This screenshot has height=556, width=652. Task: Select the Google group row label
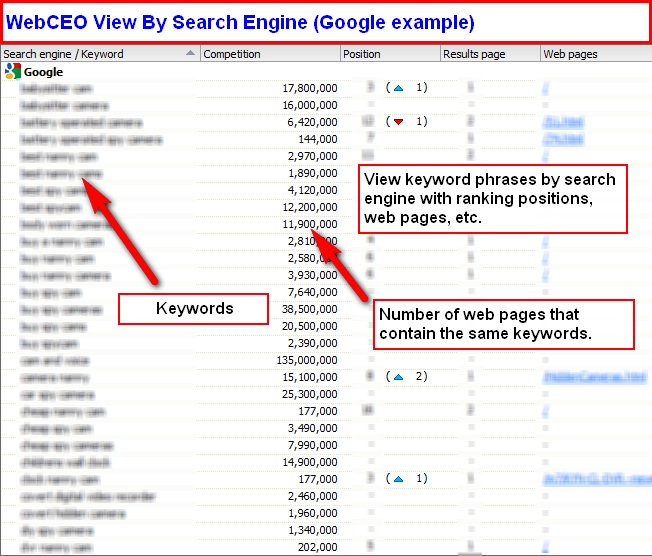pos(43,72)
